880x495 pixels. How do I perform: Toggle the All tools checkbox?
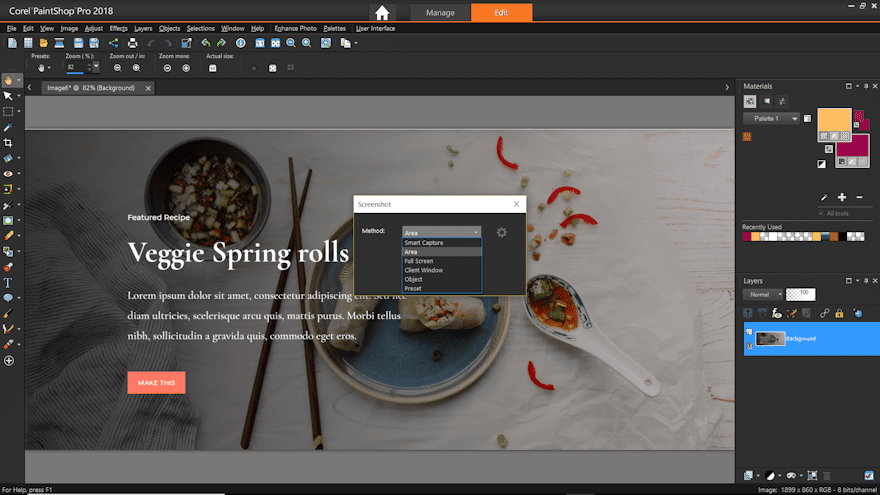tap(819, 213)
